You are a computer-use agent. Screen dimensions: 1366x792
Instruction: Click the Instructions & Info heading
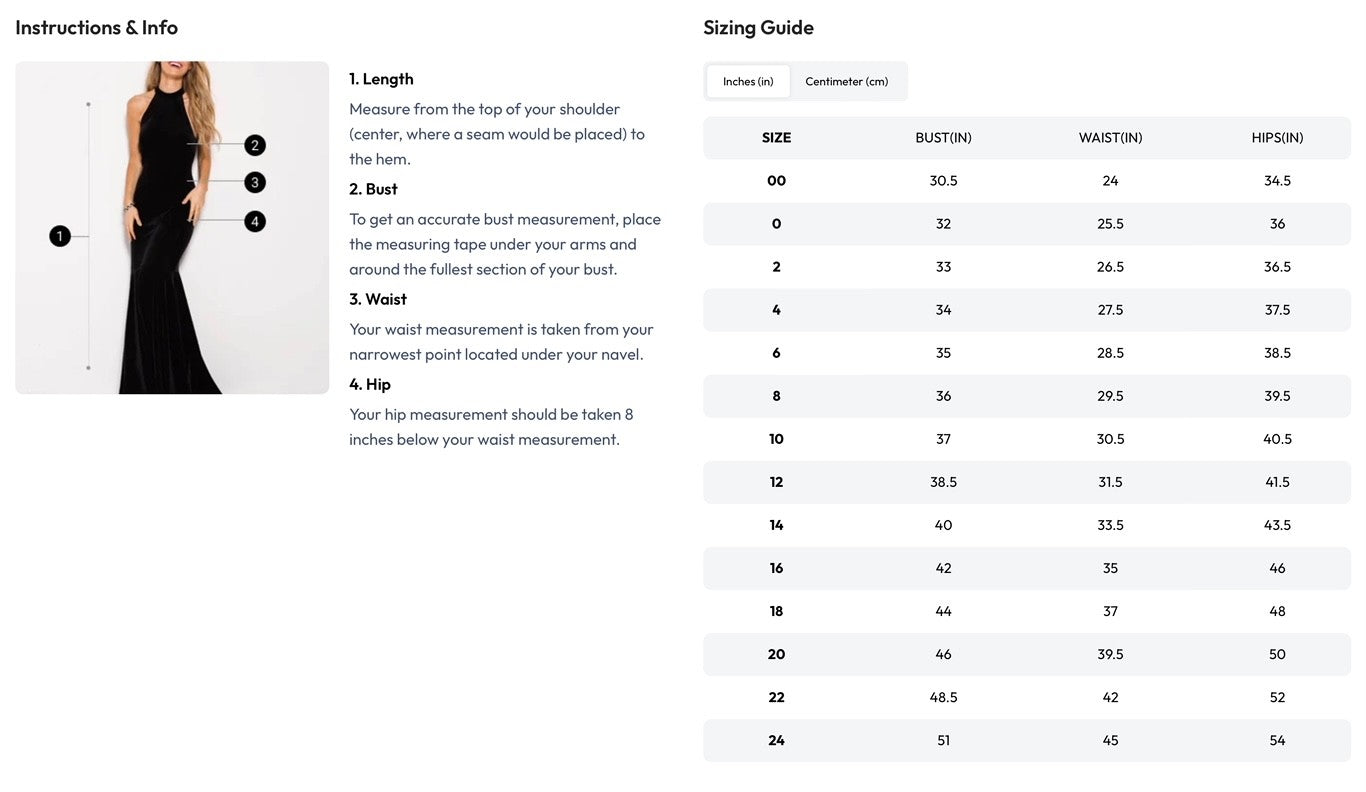(x=97, y=28)
